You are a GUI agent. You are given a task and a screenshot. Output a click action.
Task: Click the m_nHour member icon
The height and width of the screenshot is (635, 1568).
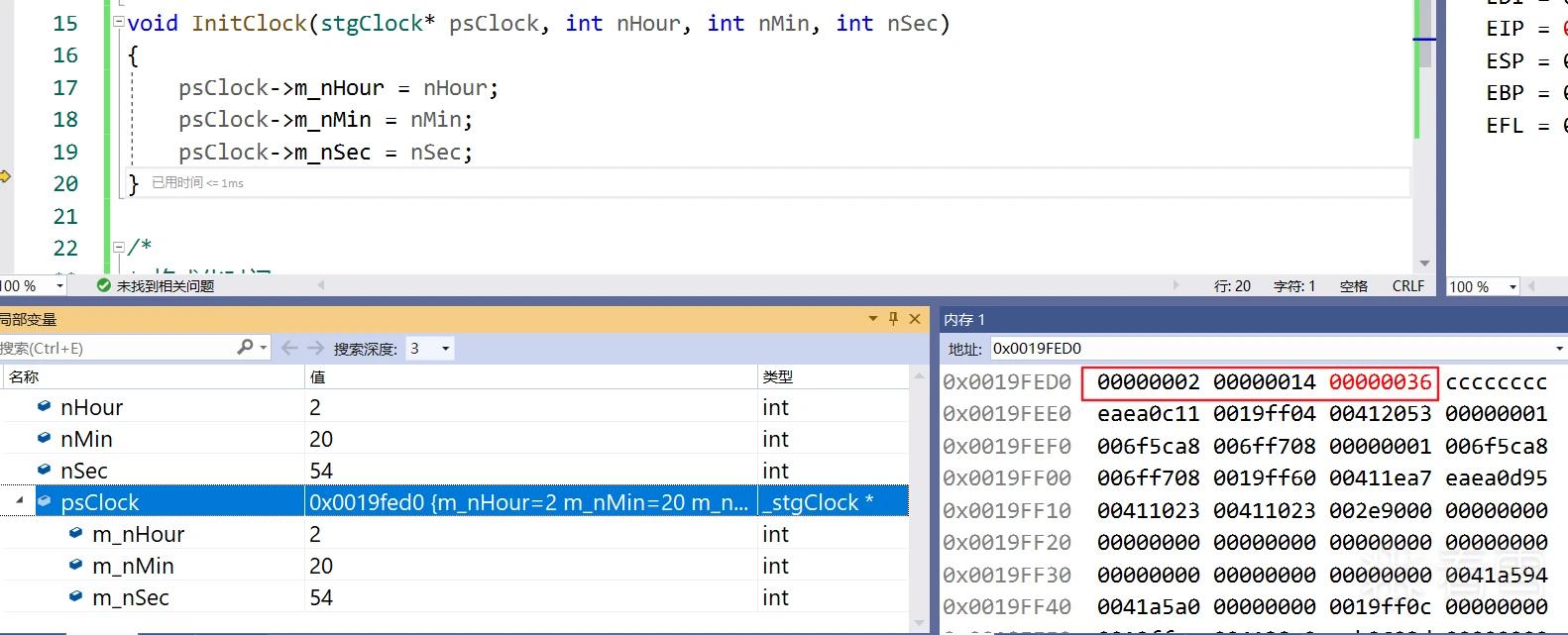(76, 533)
